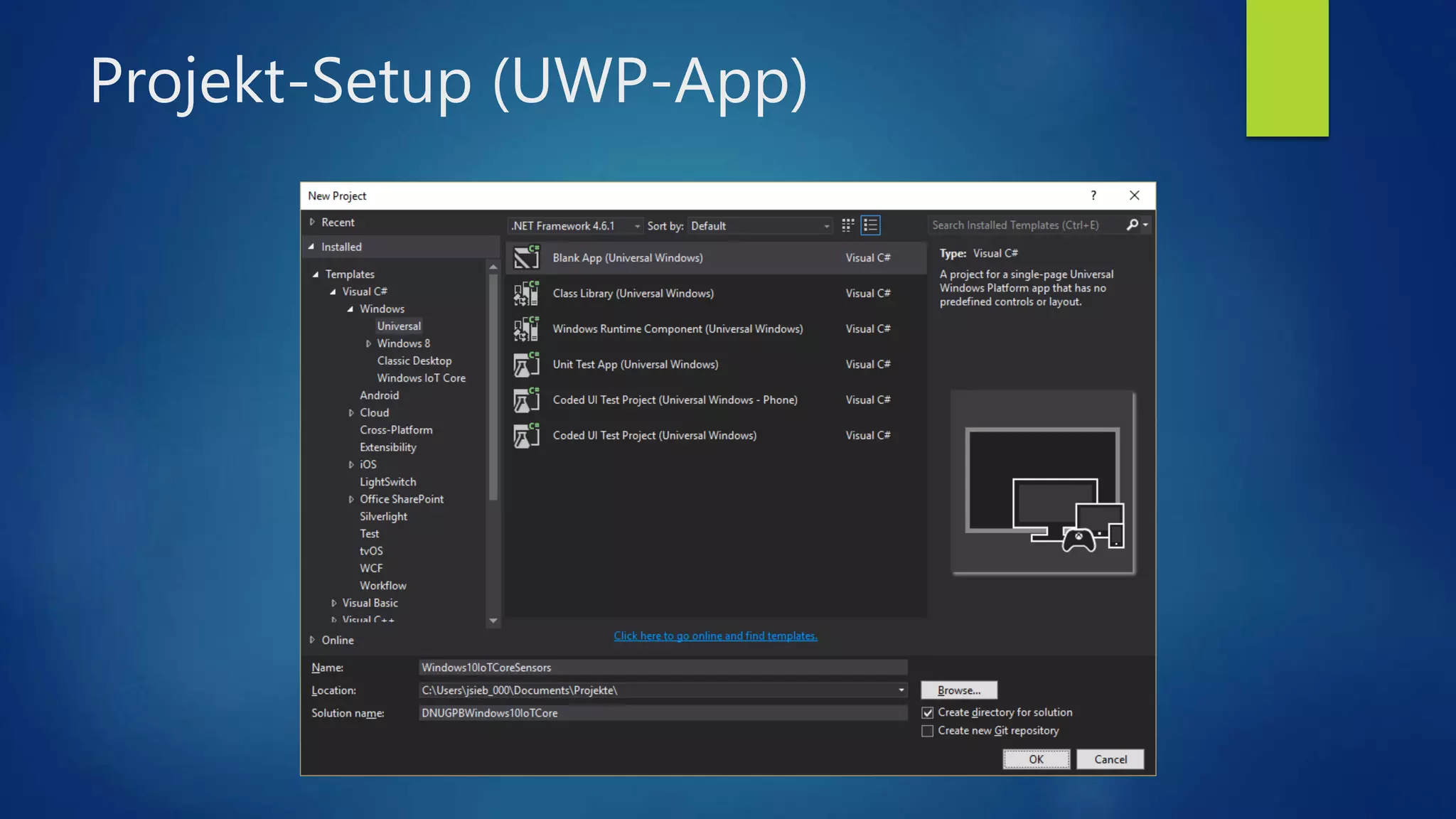Expand the Windows 8 tree node
1456x819 pixels.
click(368, 343)
